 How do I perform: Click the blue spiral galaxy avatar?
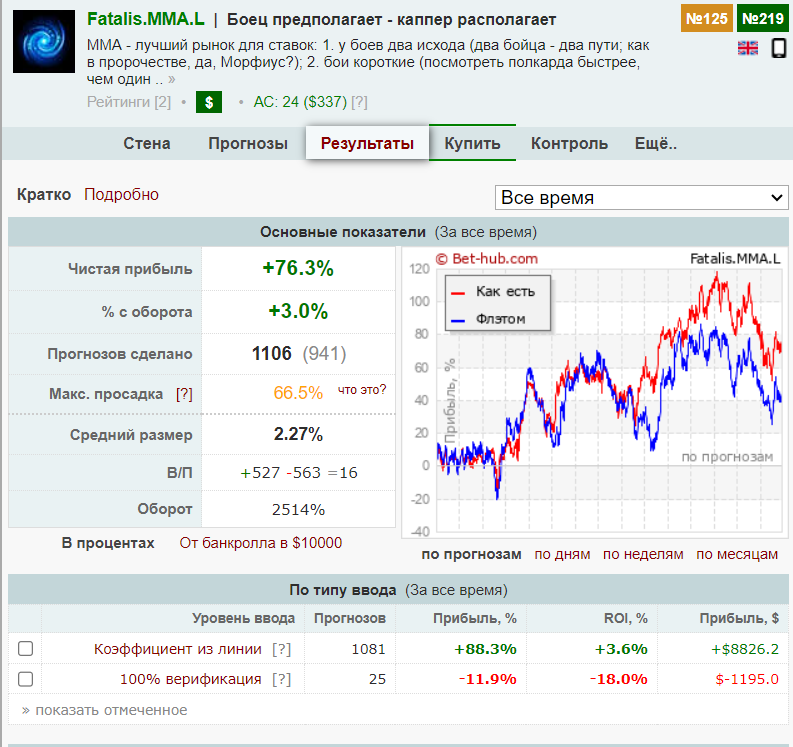(x=44, y=41)
